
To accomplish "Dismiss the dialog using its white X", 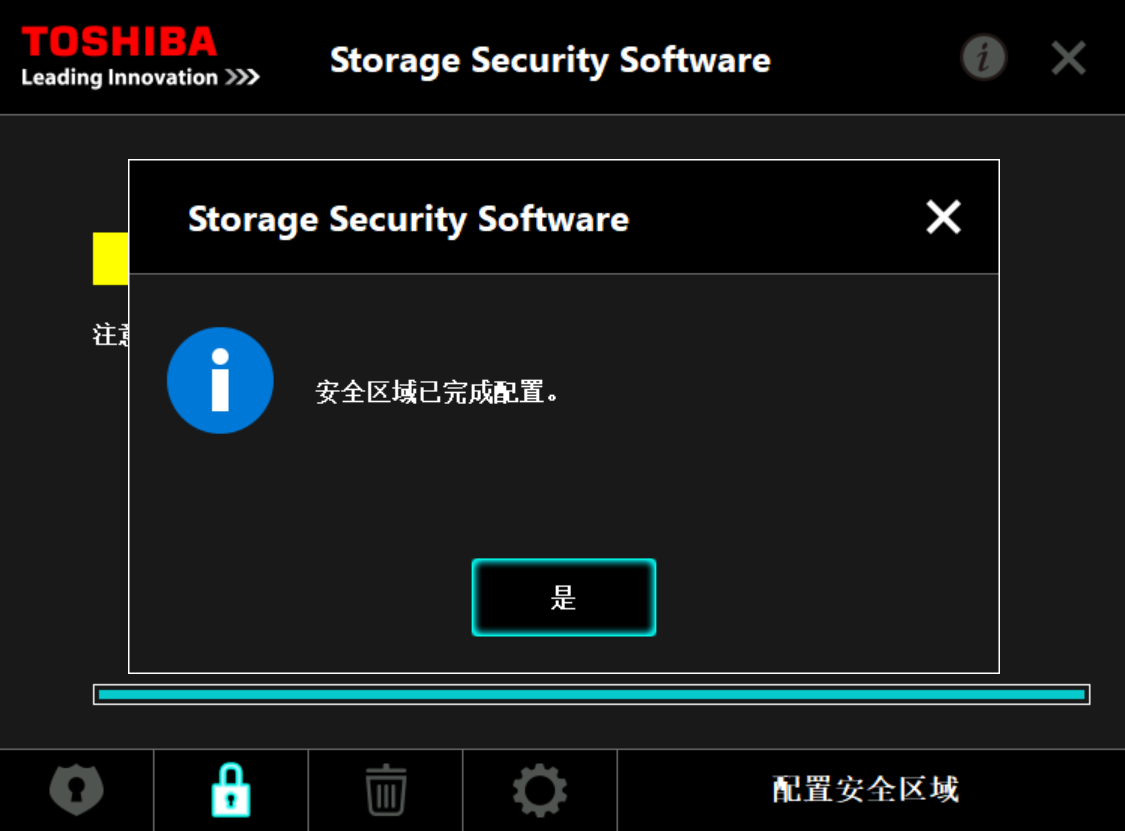I will coord(943,217).
